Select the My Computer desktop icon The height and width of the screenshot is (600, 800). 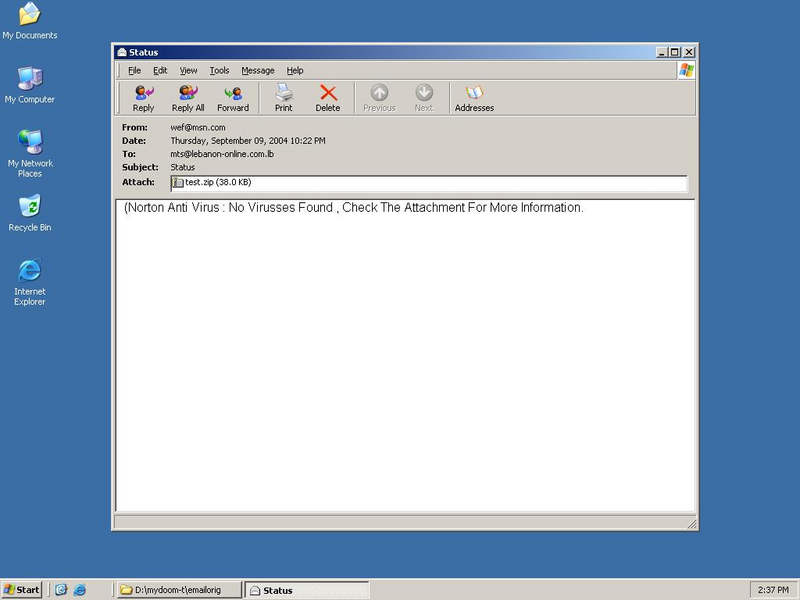pyautogui.click(x=30, y=85)
